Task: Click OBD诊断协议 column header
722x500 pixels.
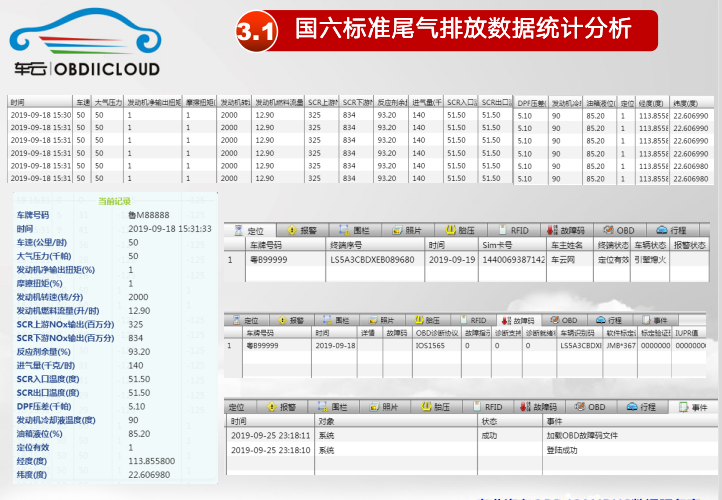Action: coord(437,333)
